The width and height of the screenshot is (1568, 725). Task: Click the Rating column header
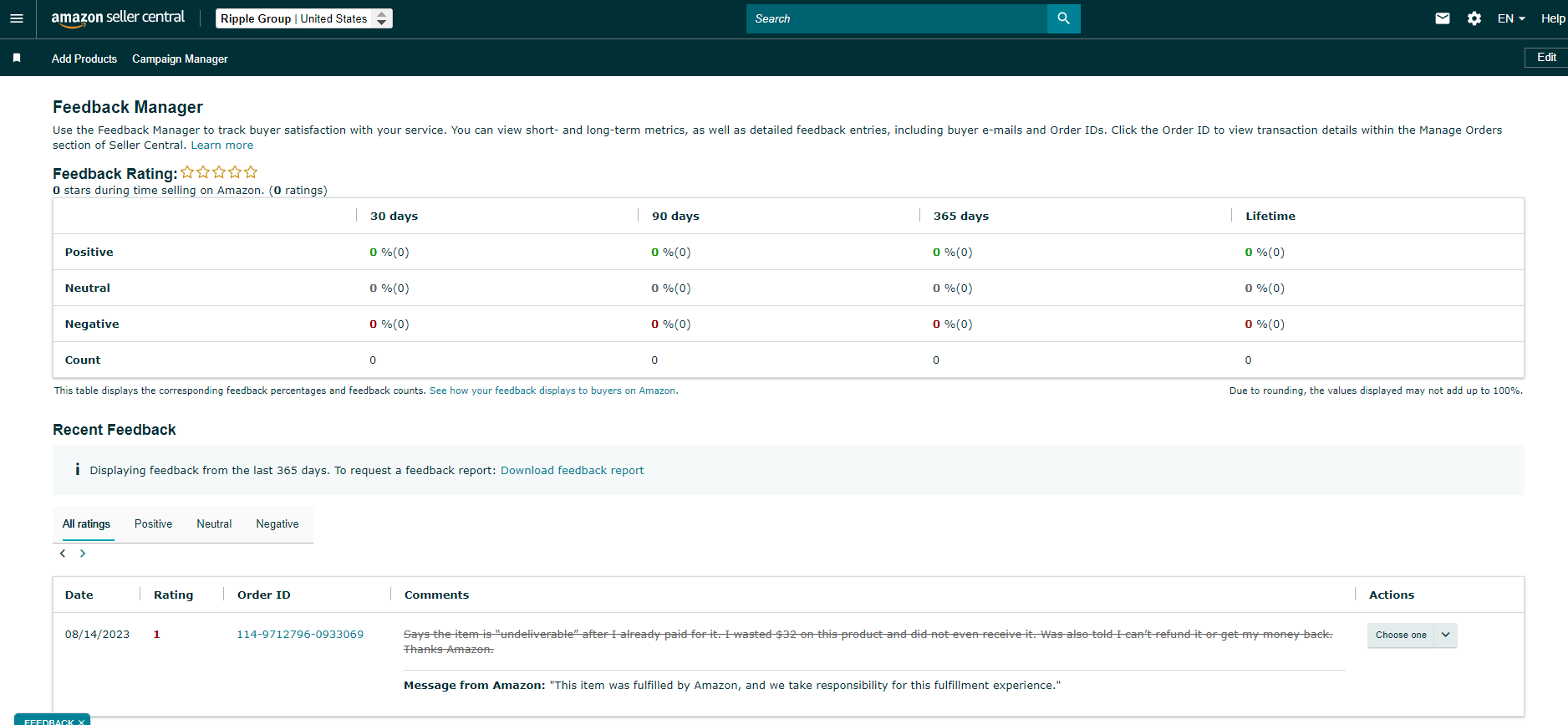coord(173,595)
